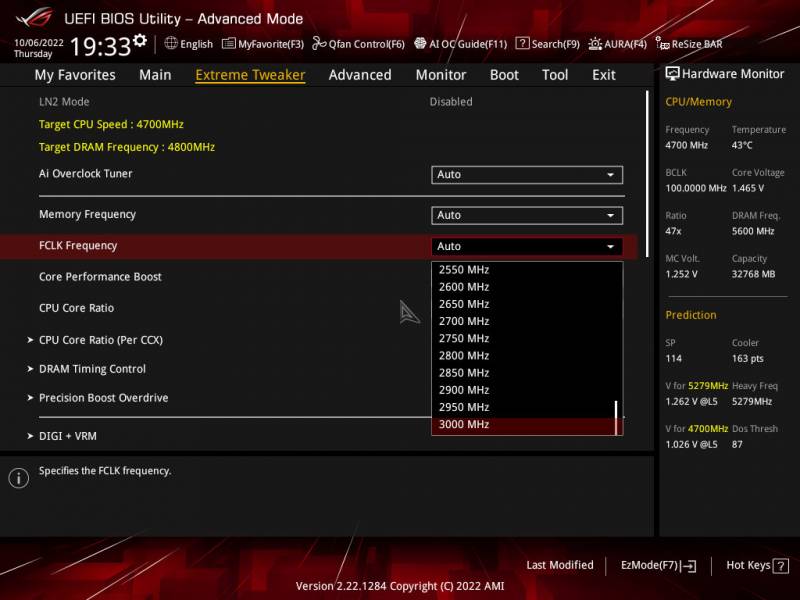Expand CPU Core Ratio (Per CCX) submenu
Screen dimensions: 800x600
click(x=101, y=340)
